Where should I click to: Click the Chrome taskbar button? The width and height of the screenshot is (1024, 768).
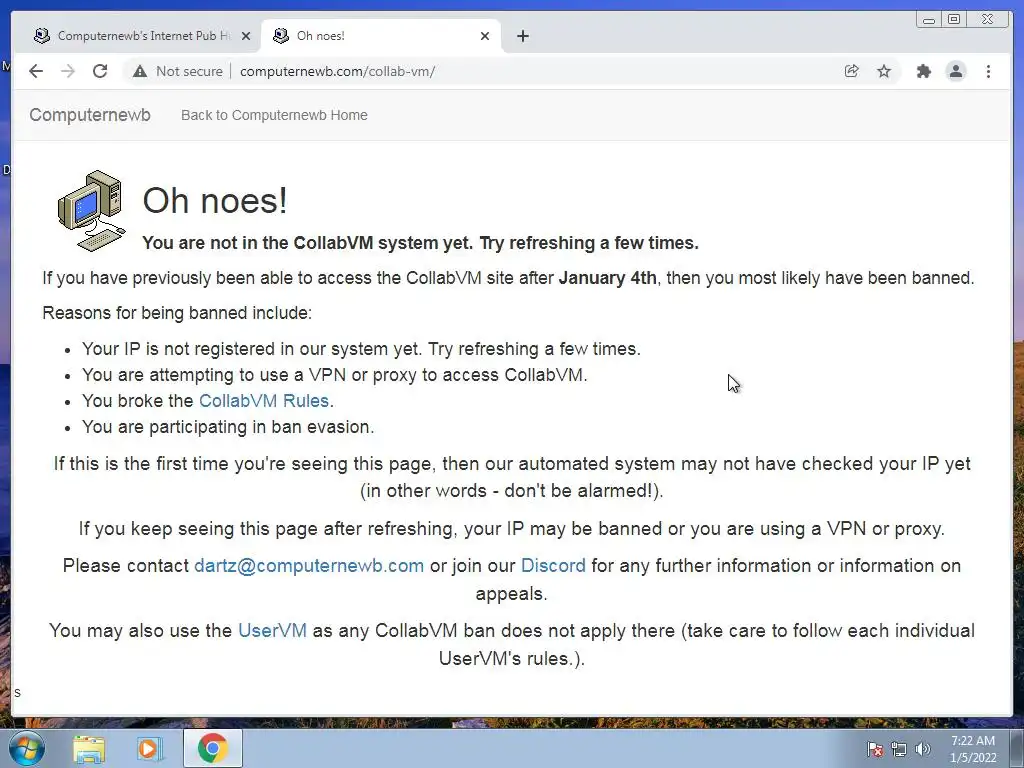(213, 748)
